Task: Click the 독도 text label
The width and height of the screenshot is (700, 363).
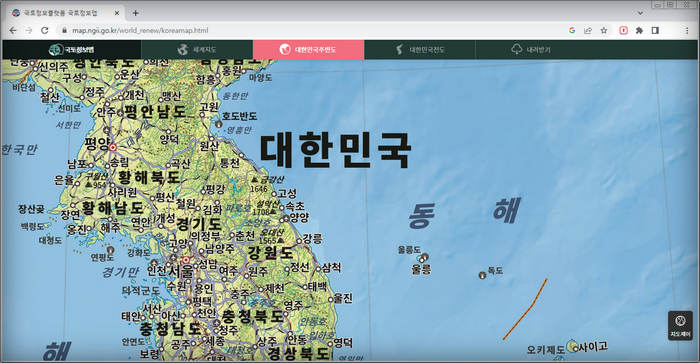Action: (x=495, y=271)
